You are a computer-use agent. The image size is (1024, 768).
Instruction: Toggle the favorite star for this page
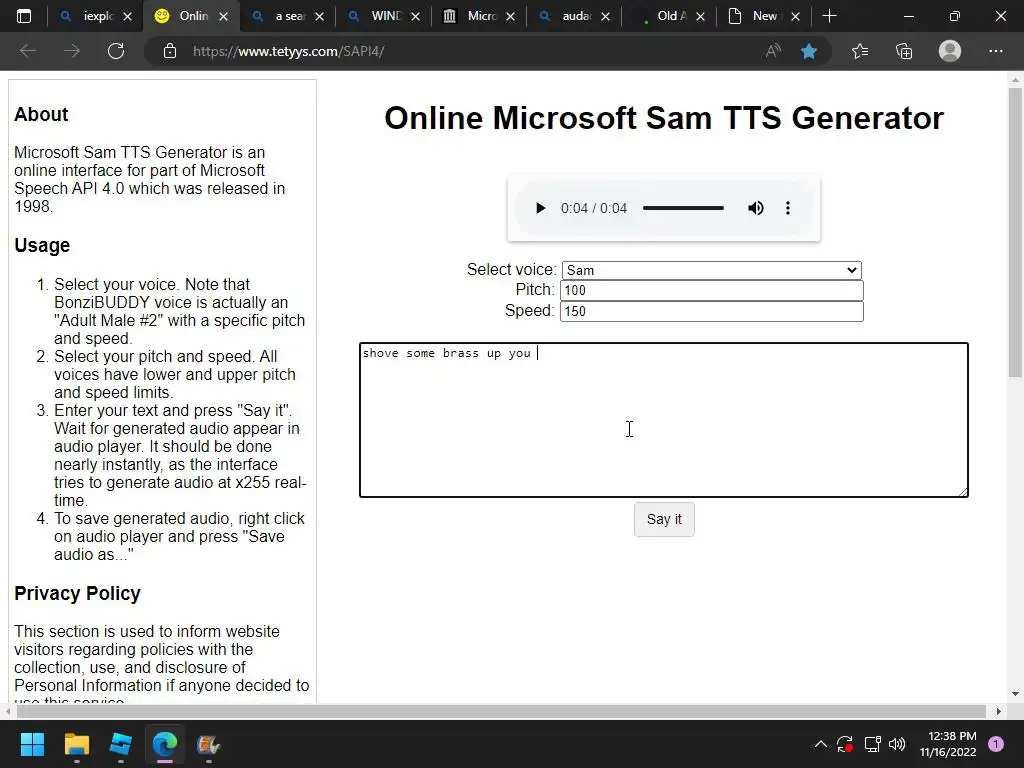coord(808,51)
